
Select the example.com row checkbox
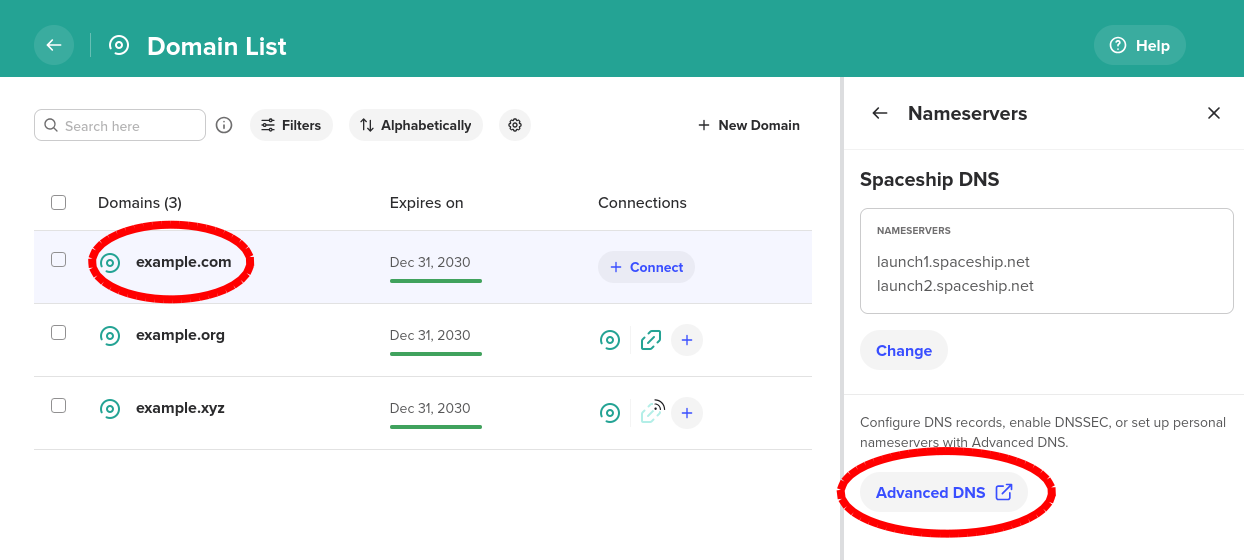click(x=59, y=260)
